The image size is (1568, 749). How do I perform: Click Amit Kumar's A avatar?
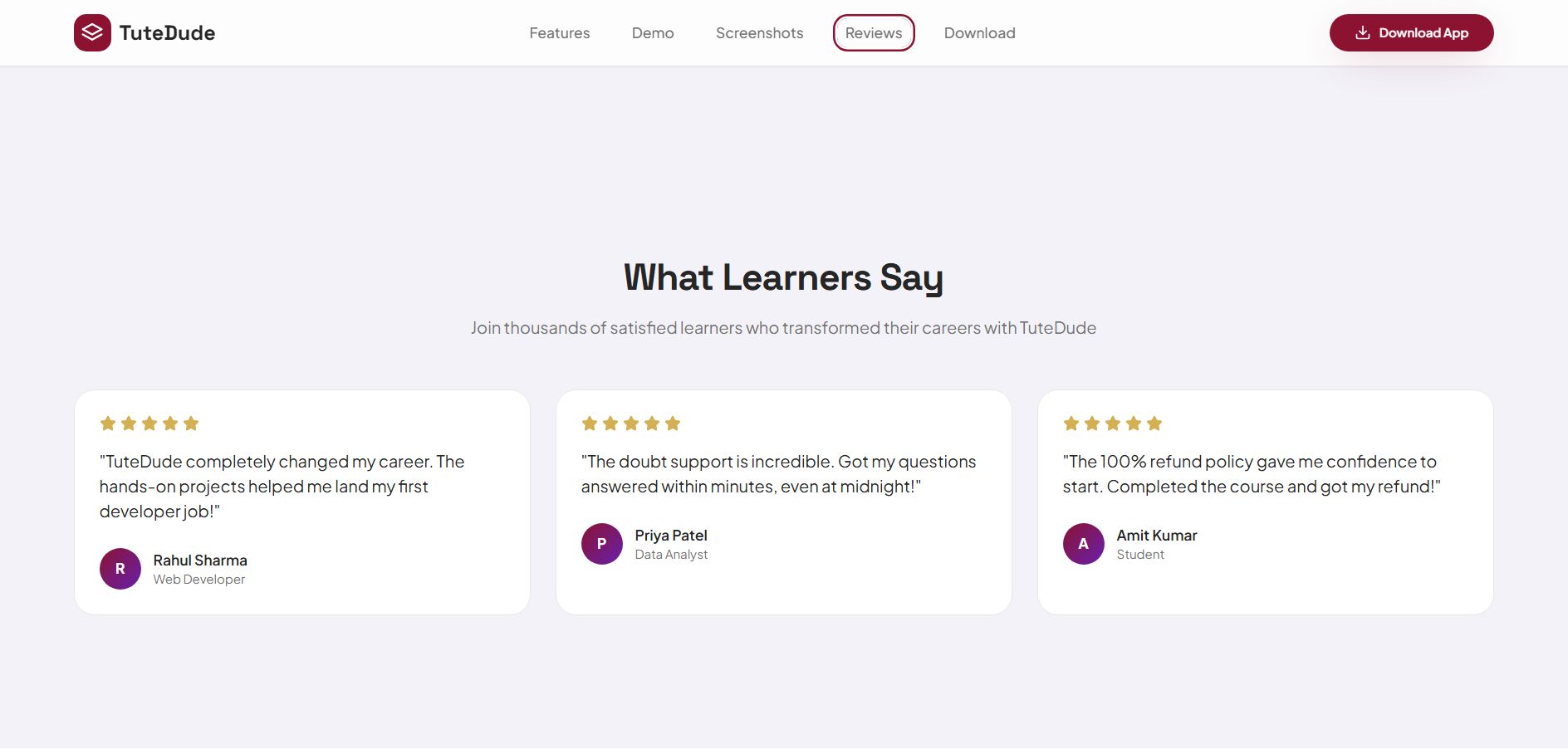tap(1084, 544)
